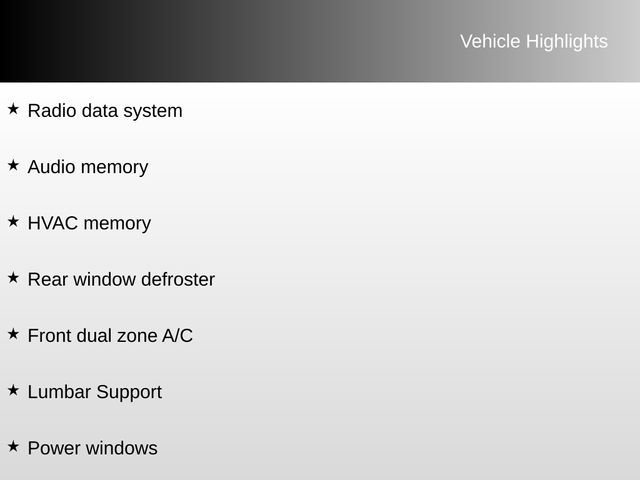Click the Radio data system text
This screenshot has height=480, width=640.
105,111
